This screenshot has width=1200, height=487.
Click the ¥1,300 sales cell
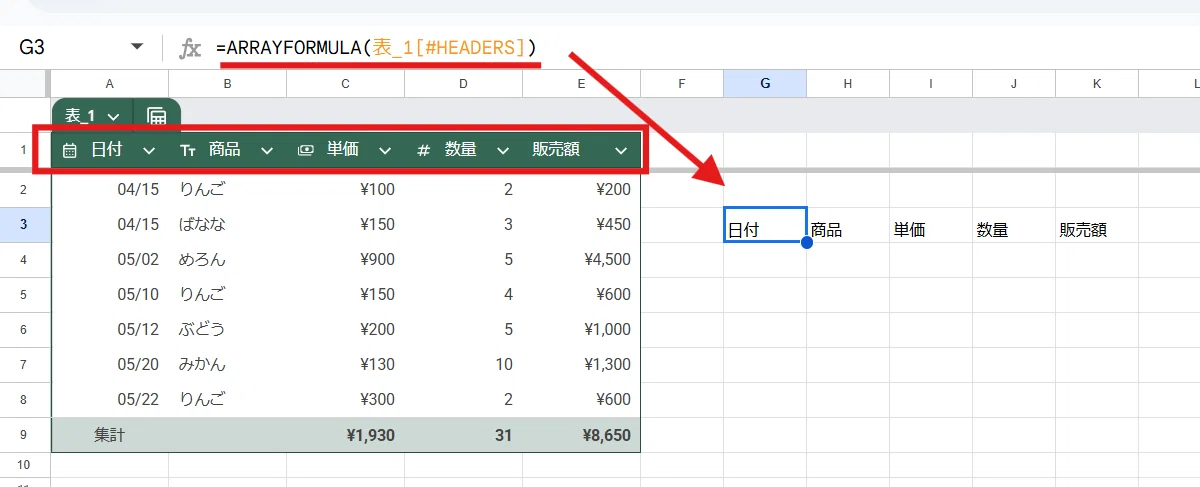(582, 364)
